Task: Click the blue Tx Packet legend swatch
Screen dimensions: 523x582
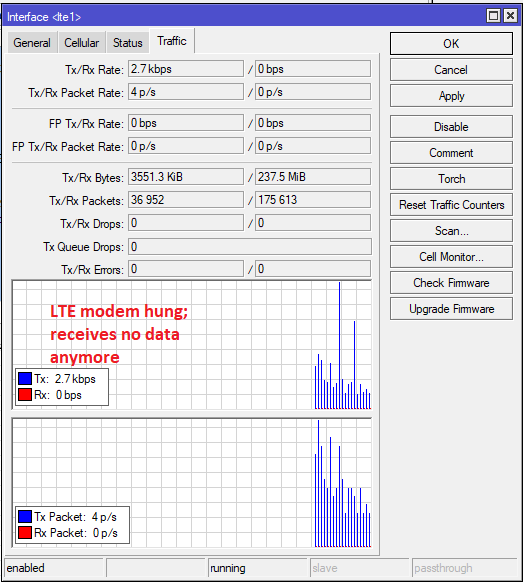Action: pyautogui.click(x=25, y=516)
